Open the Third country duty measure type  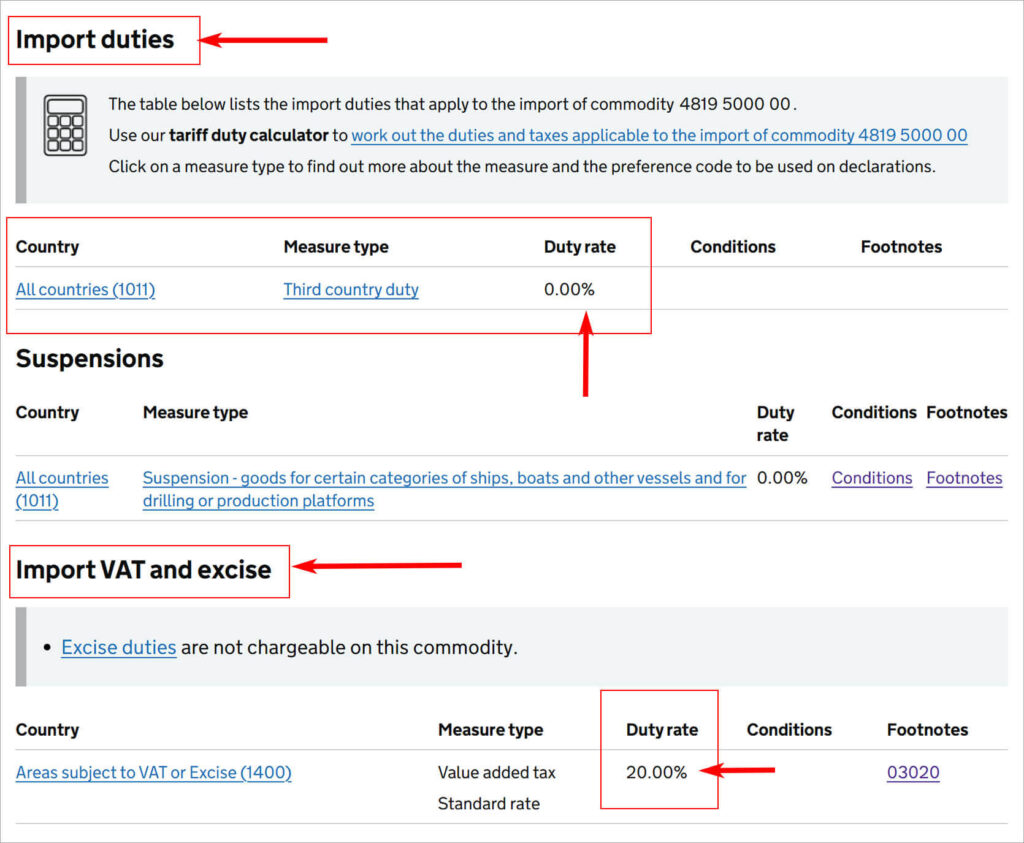click(x=351, y=290)
